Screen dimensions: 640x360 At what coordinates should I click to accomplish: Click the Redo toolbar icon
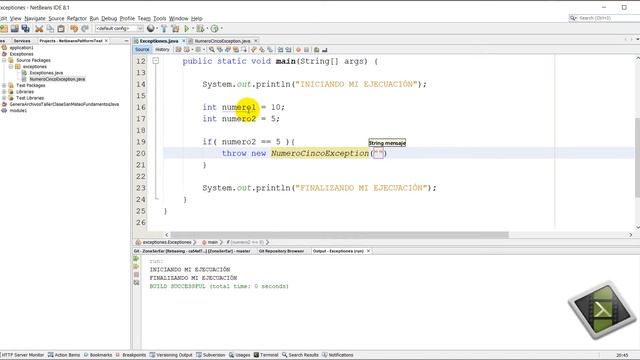[x=85, y=29]
